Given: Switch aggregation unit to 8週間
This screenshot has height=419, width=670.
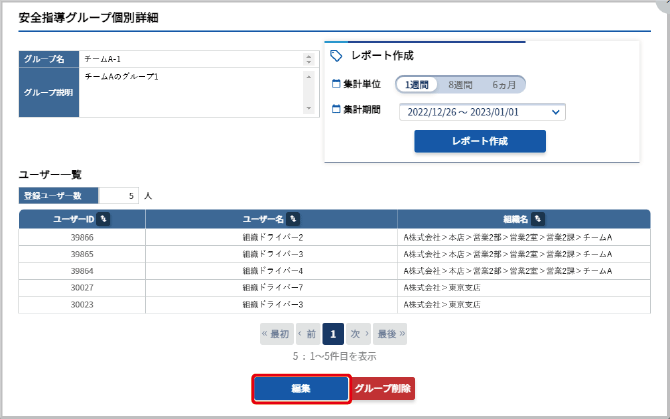Looking at the screenshot, I should pos(460,85).
